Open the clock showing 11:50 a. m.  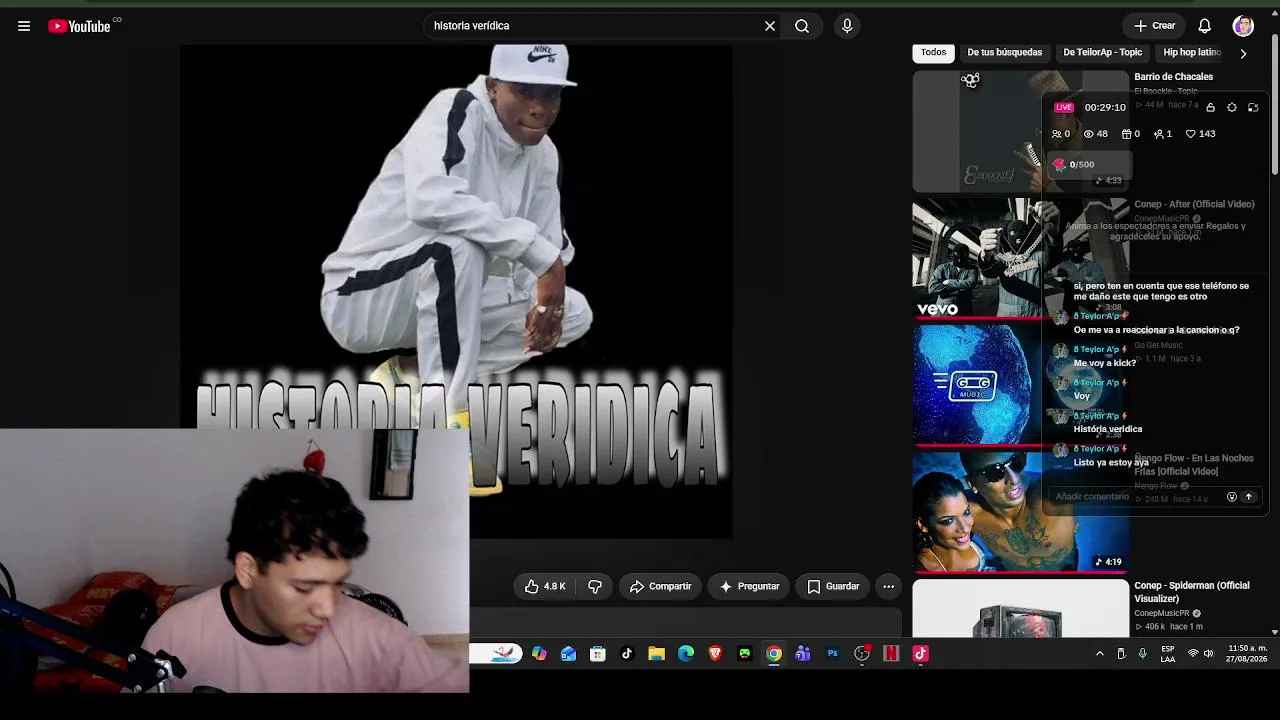pyautogui.click(x=1248, y=654)
